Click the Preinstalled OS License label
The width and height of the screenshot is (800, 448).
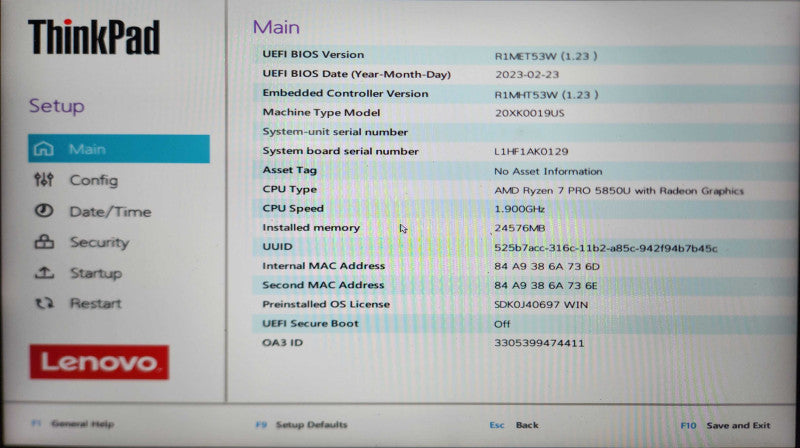(326, 304)
